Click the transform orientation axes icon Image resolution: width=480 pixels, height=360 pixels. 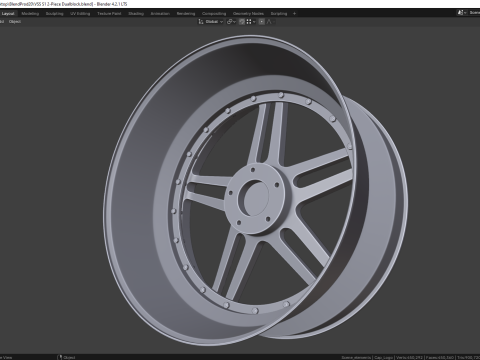pos(201,22)
